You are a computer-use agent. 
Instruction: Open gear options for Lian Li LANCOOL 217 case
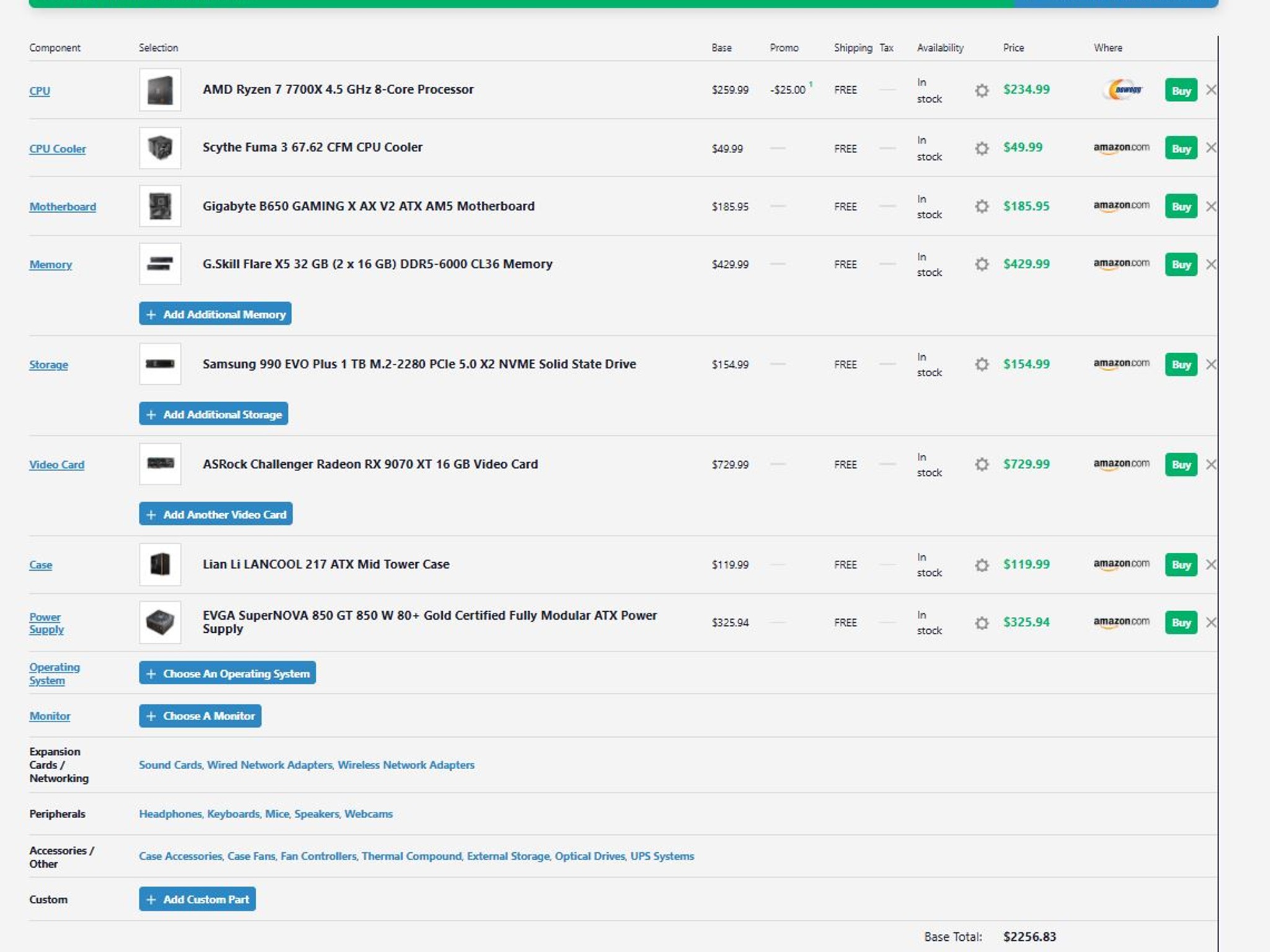[x=981, y=565]
